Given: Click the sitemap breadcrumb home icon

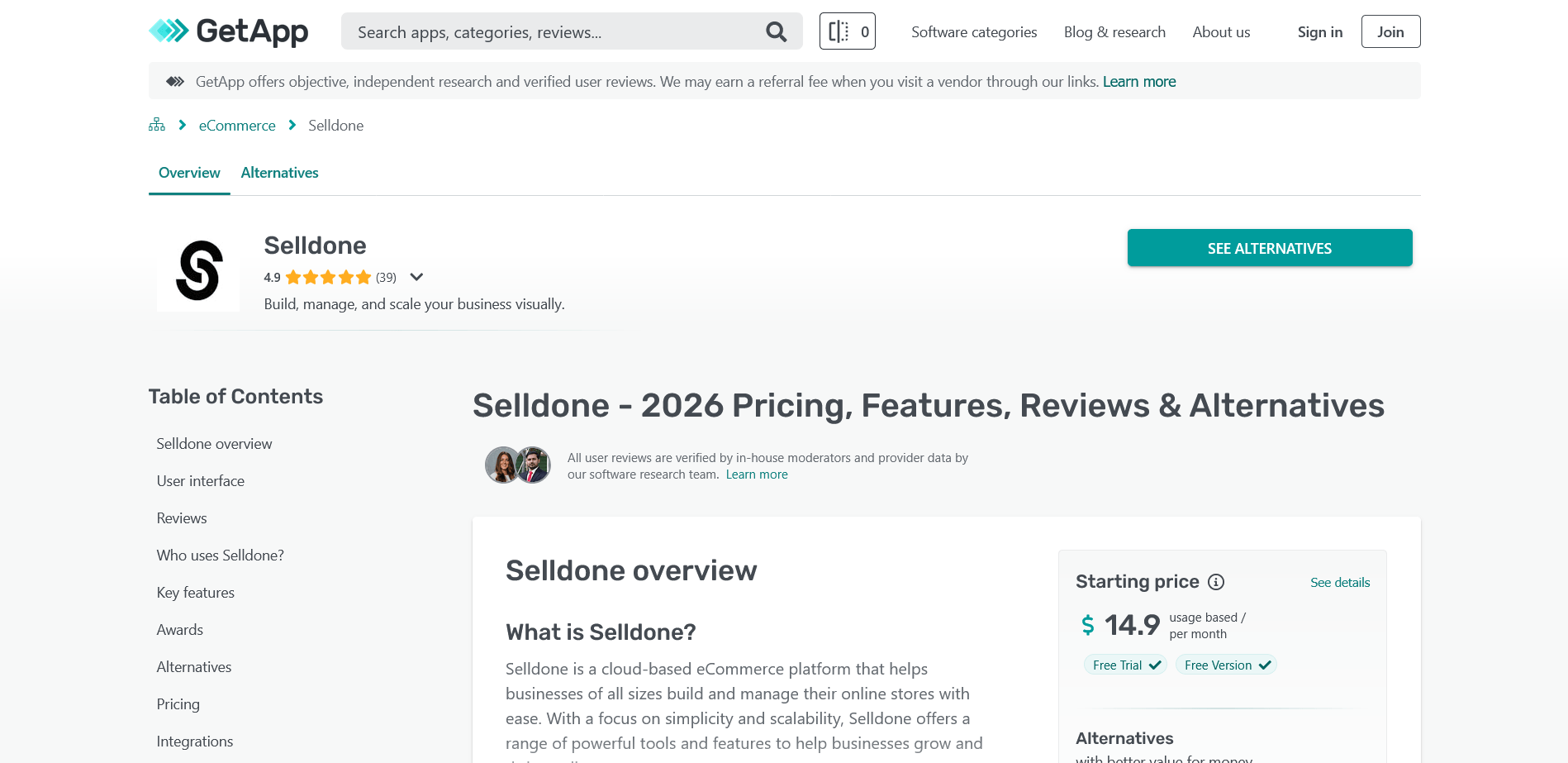Looking at the screenshot, I should pyautogui.click(x=157, y=125).
